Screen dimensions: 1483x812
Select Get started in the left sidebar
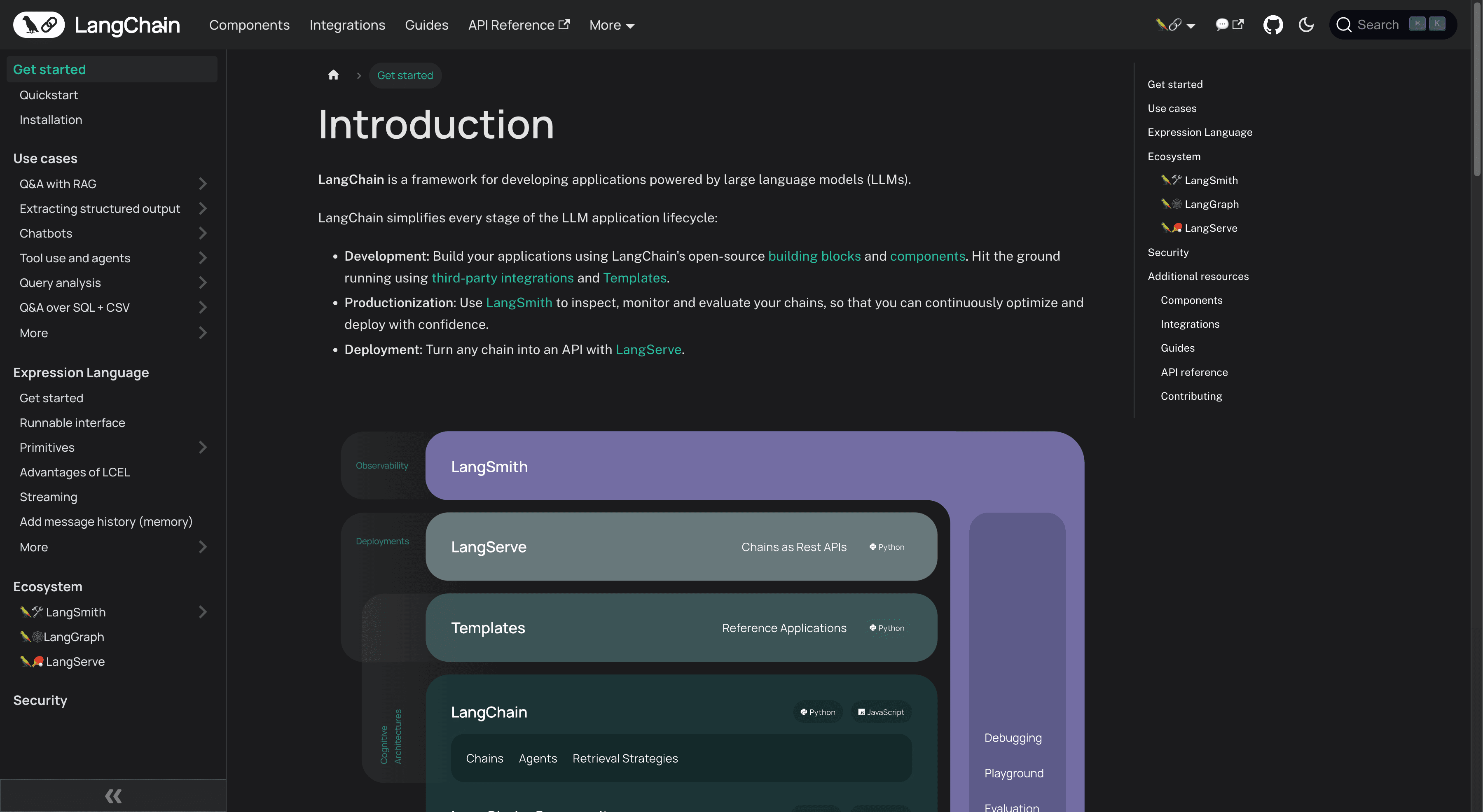(x=112, y=69)
